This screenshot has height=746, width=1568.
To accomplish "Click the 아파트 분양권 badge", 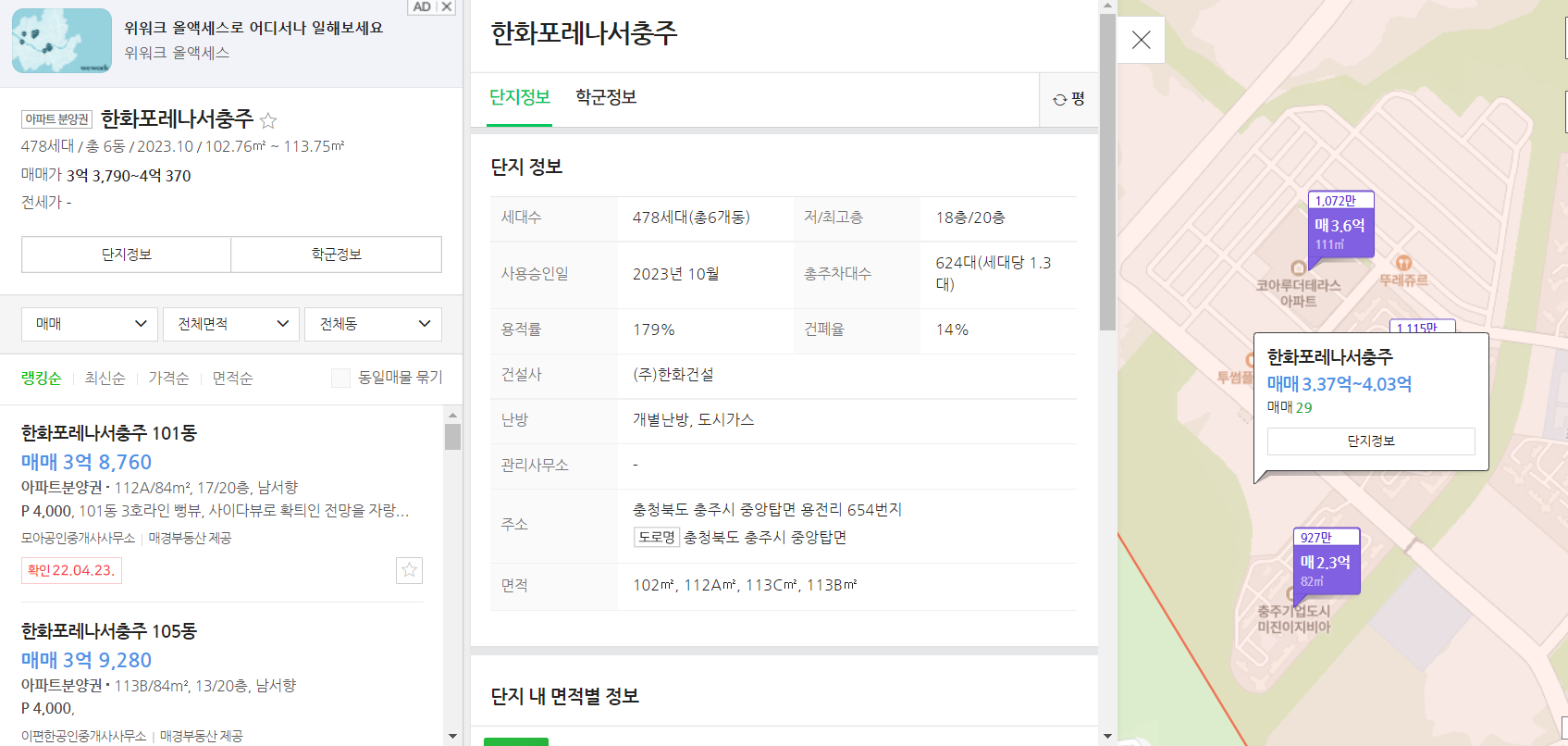I will tap(57, 119).
